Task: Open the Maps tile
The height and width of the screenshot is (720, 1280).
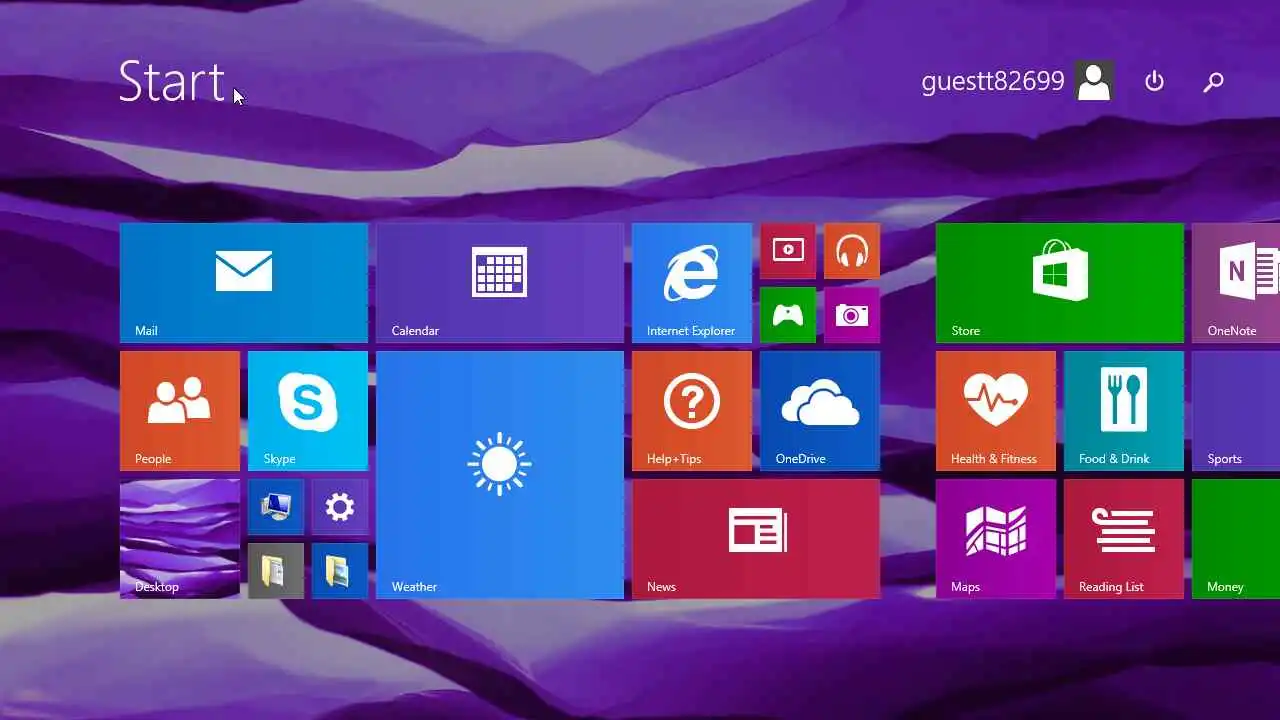Action: click(996, 539)
